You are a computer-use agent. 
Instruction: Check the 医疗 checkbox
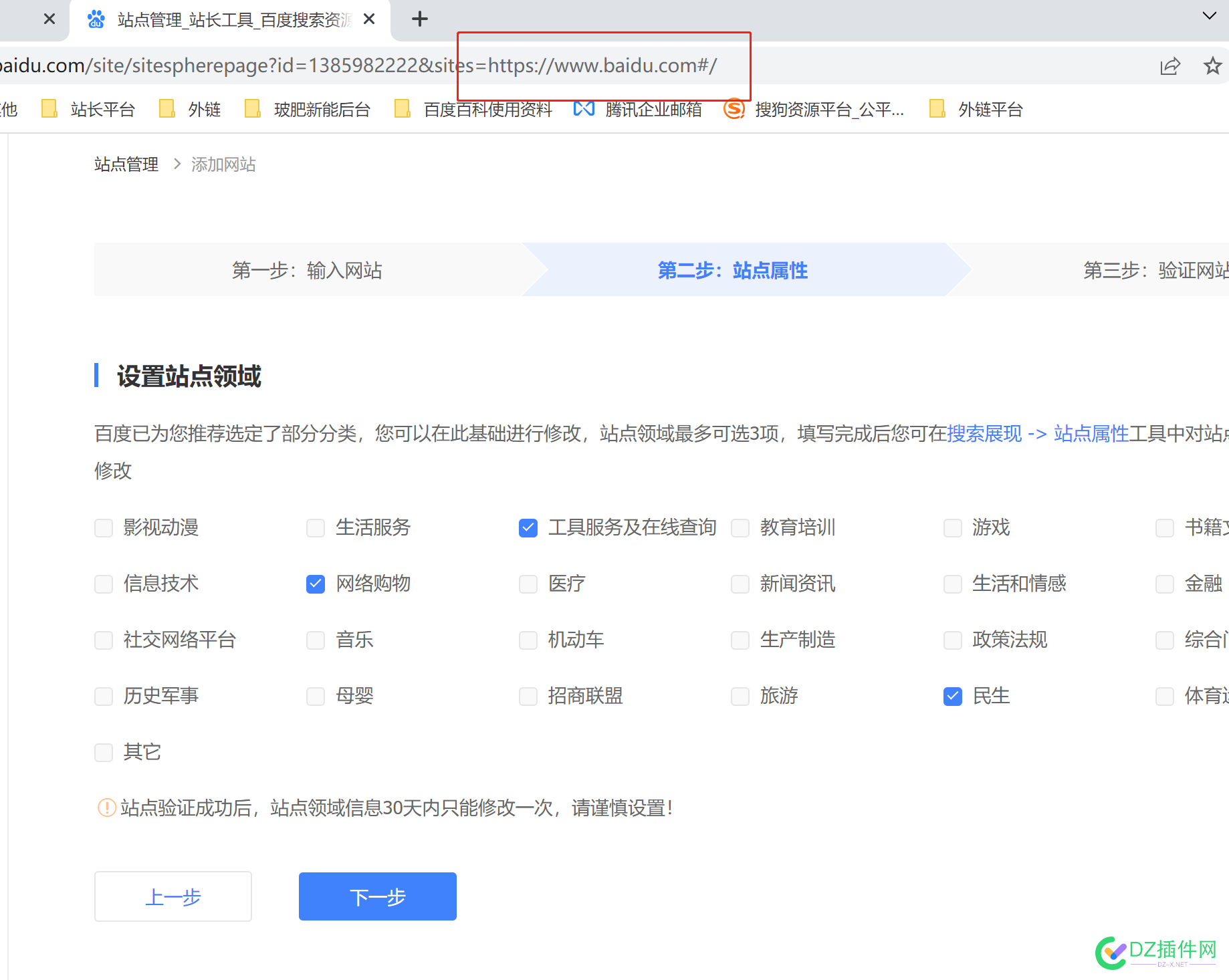click(x=528, y=584)
